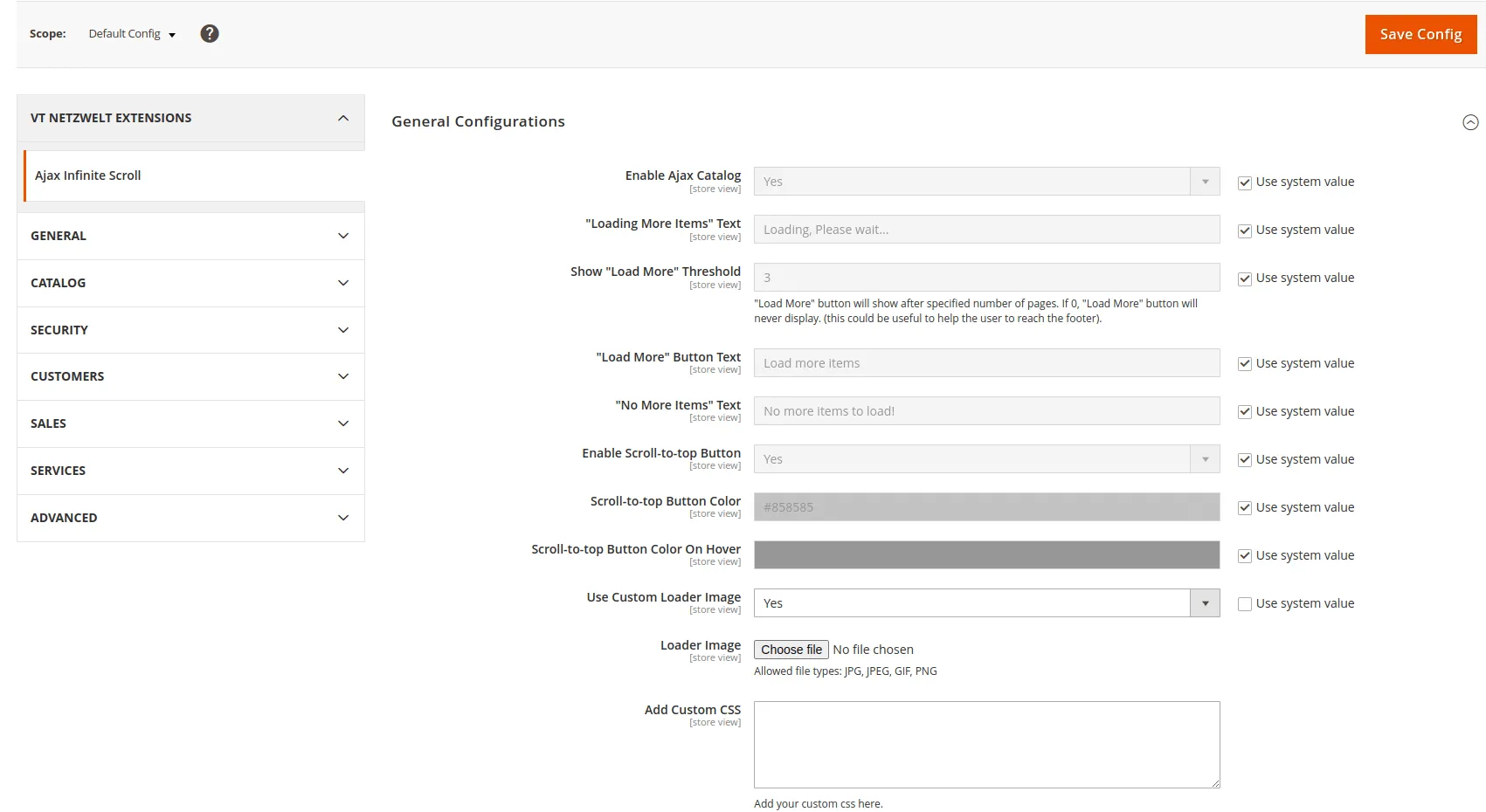Expand the Catalog section chevron
This screenshot has width=1486, height=812.
pyautogui.click(x=343, y=283)
